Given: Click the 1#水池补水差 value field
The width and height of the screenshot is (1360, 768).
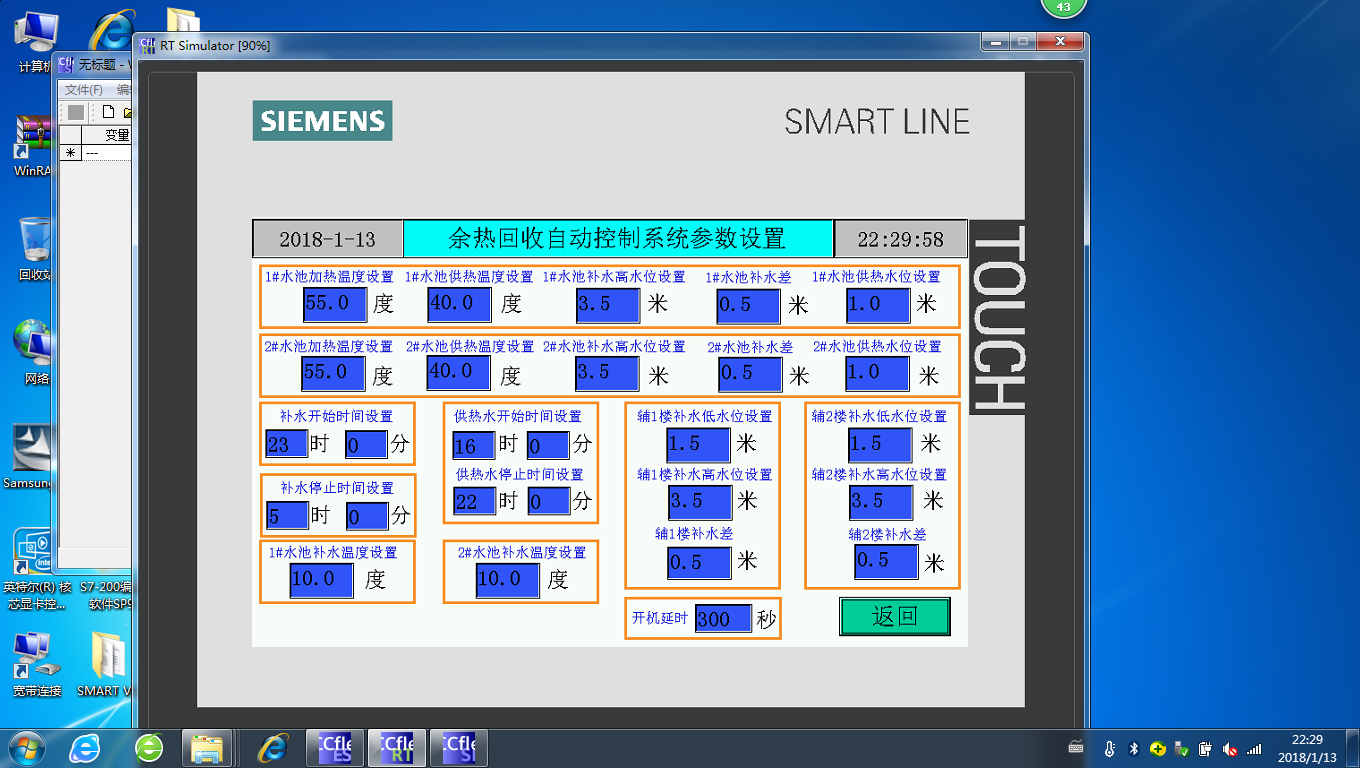Looking at the screenshot, I should 748,305.
